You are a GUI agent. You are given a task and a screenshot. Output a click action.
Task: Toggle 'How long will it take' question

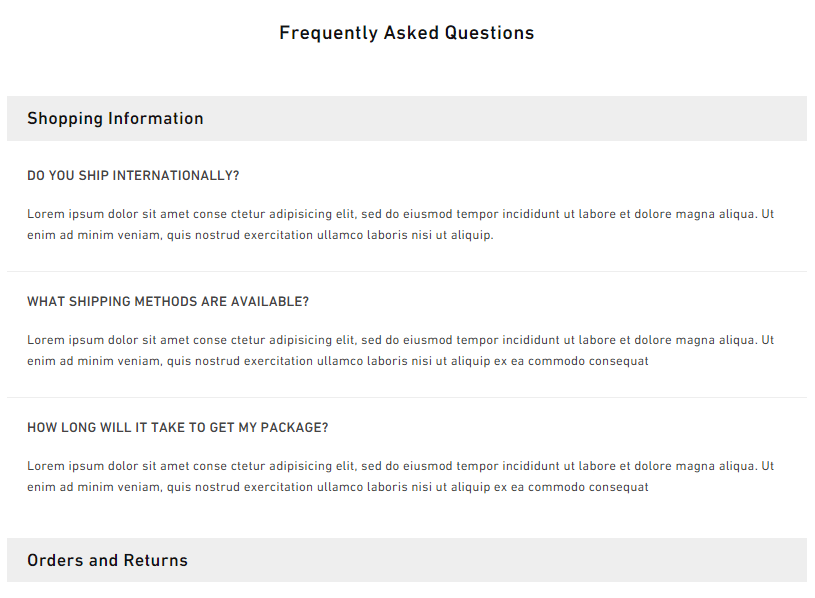point(178,428)
